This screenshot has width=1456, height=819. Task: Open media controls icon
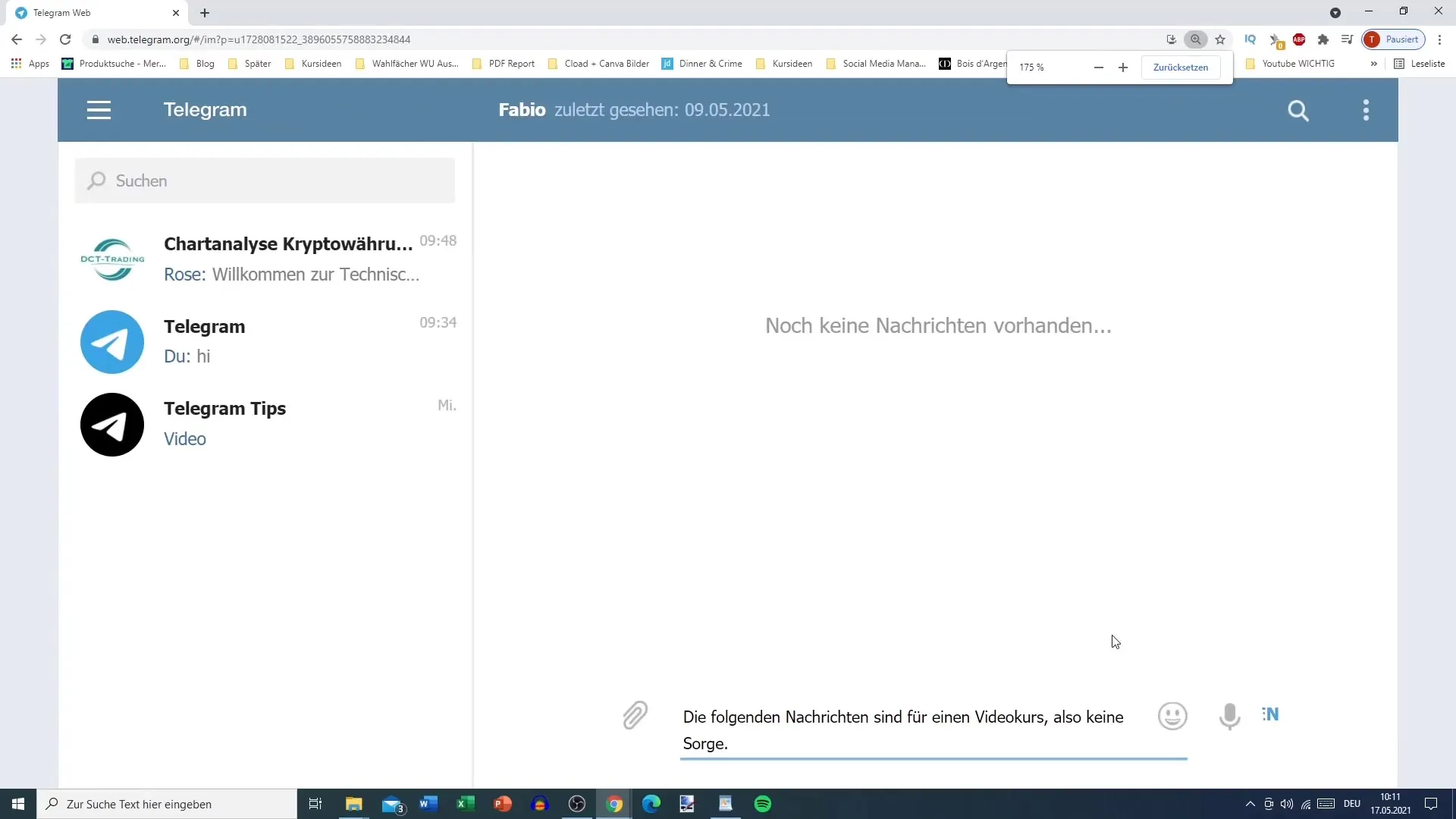point(1348,39)
